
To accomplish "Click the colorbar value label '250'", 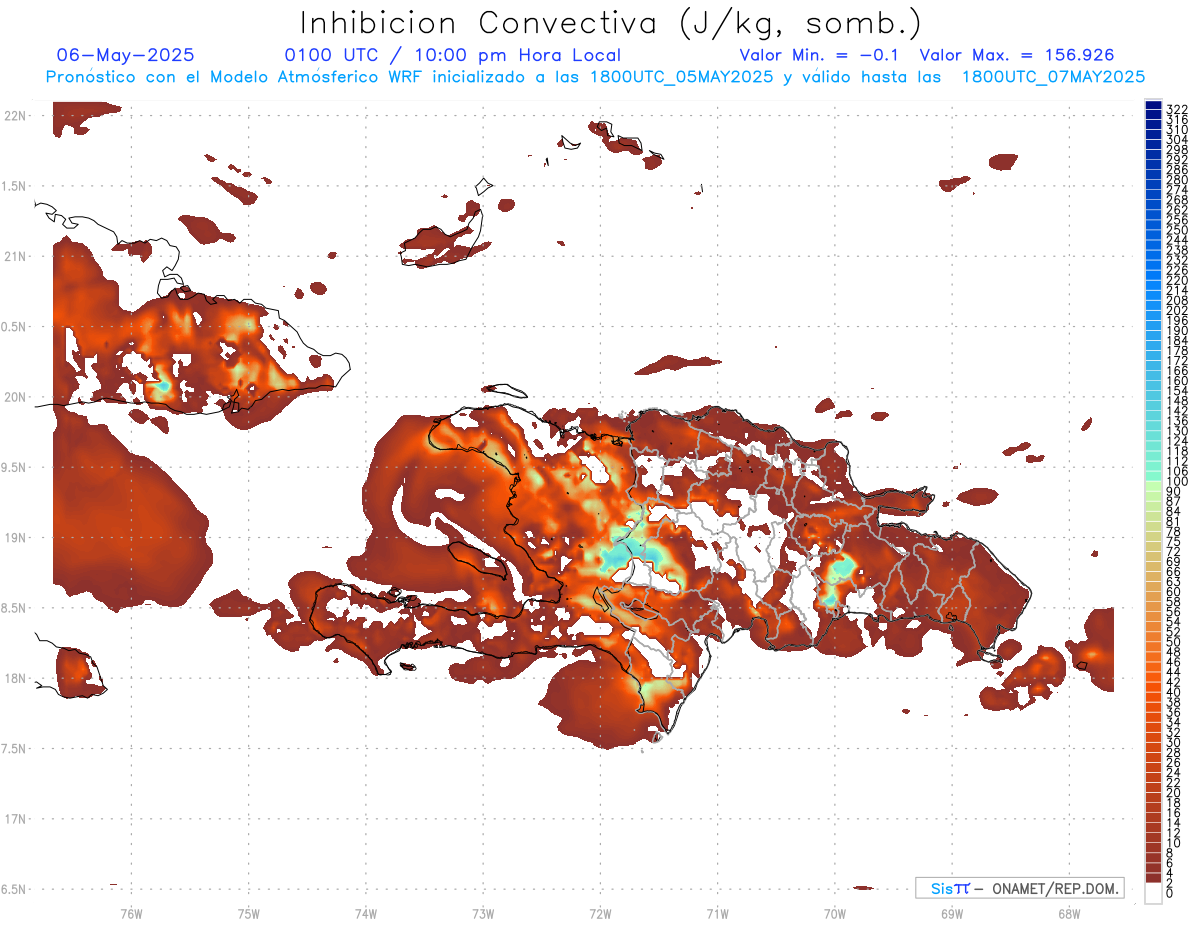I will pos(1177,230).
